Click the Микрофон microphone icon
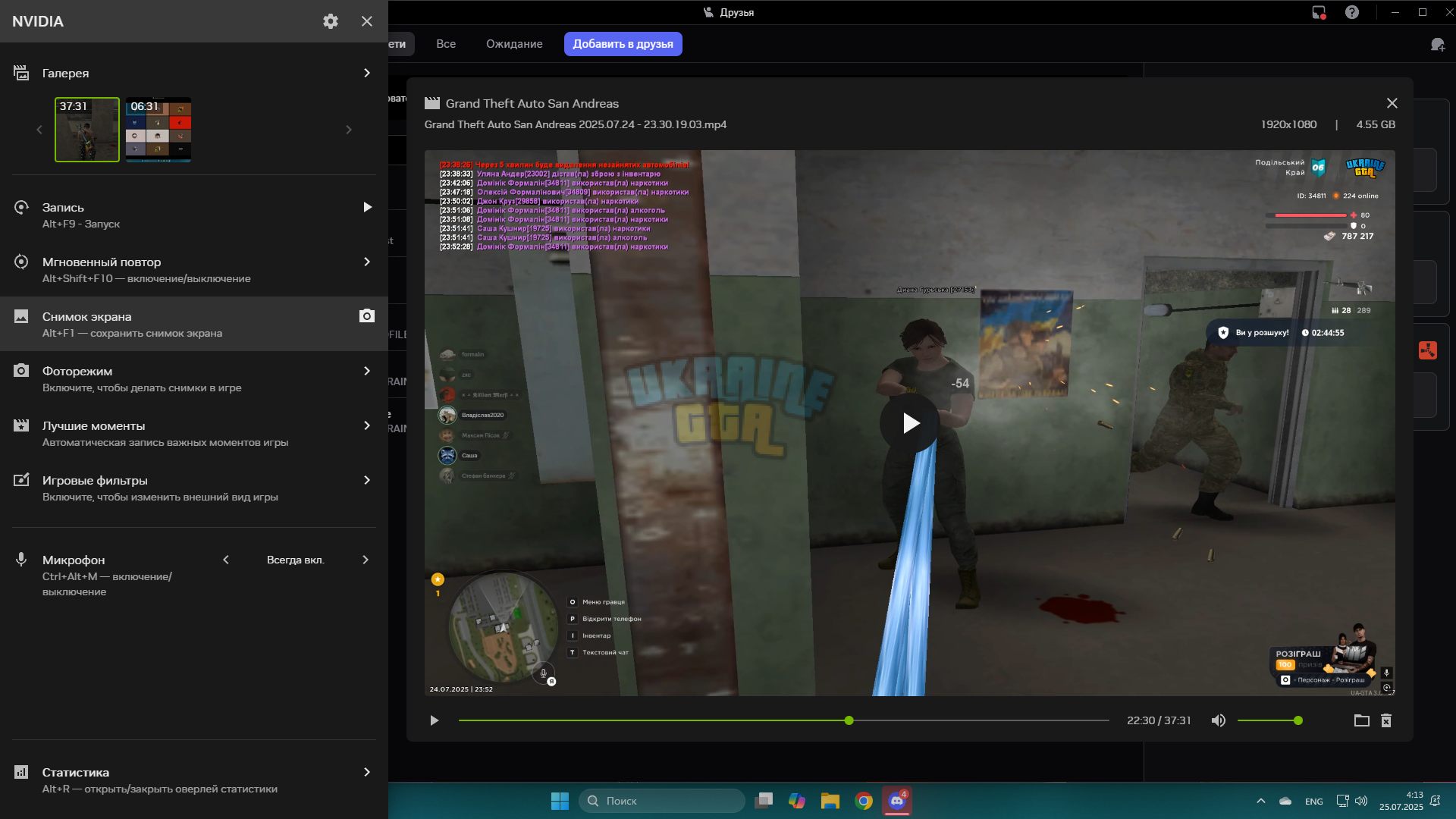The width and height of the screenshot is (1456, 819). (21, 560)
